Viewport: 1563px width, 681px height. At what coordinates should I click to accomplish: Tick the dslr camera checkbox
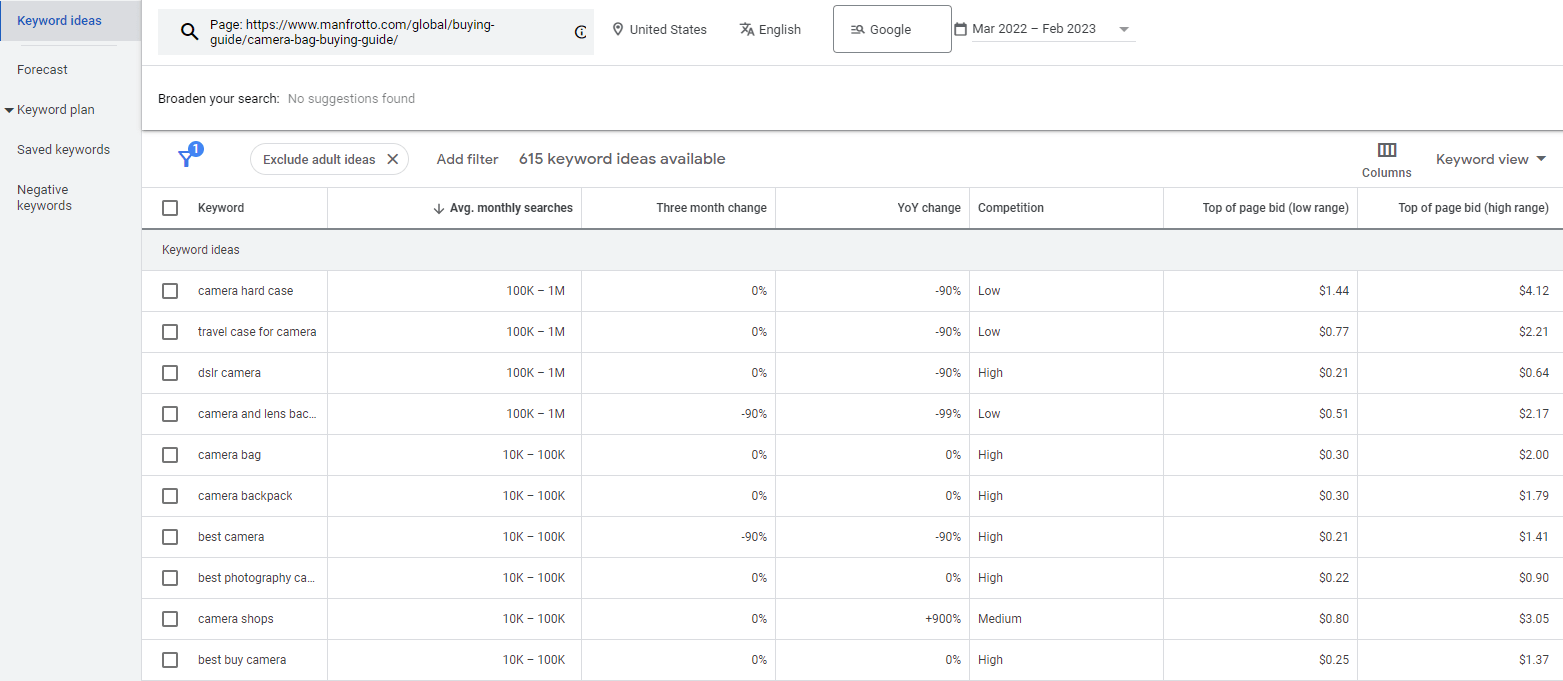tap(170, 373)
